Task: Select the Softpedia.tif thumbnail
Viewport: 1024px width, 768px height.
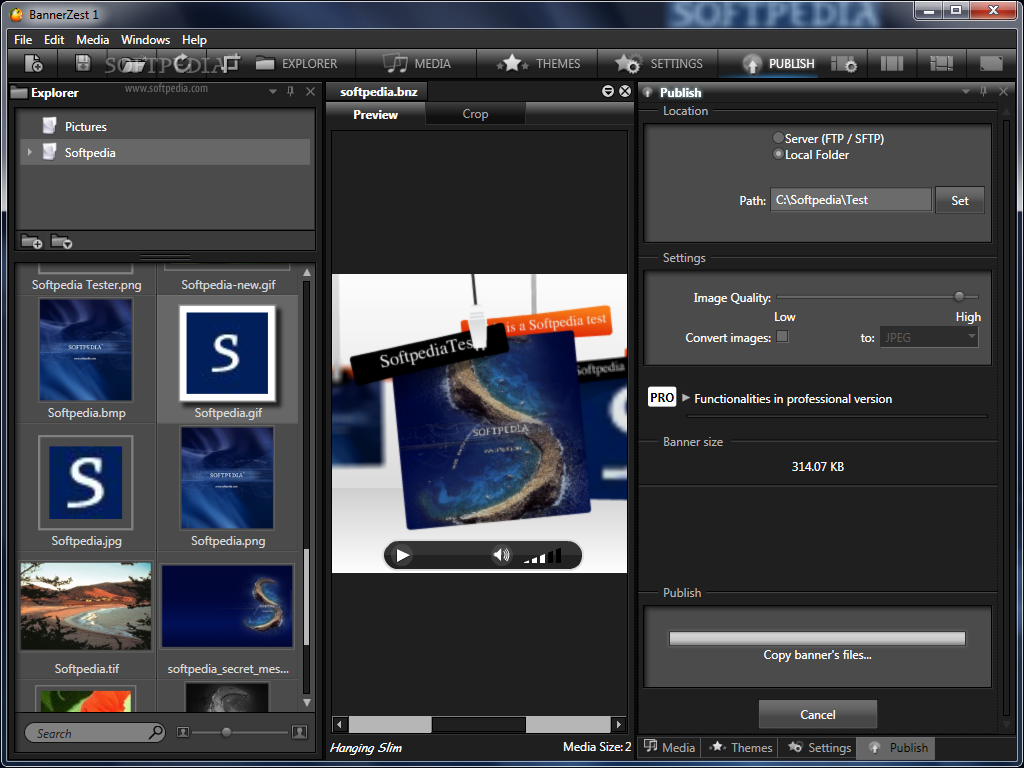Action: click(86, 606)
